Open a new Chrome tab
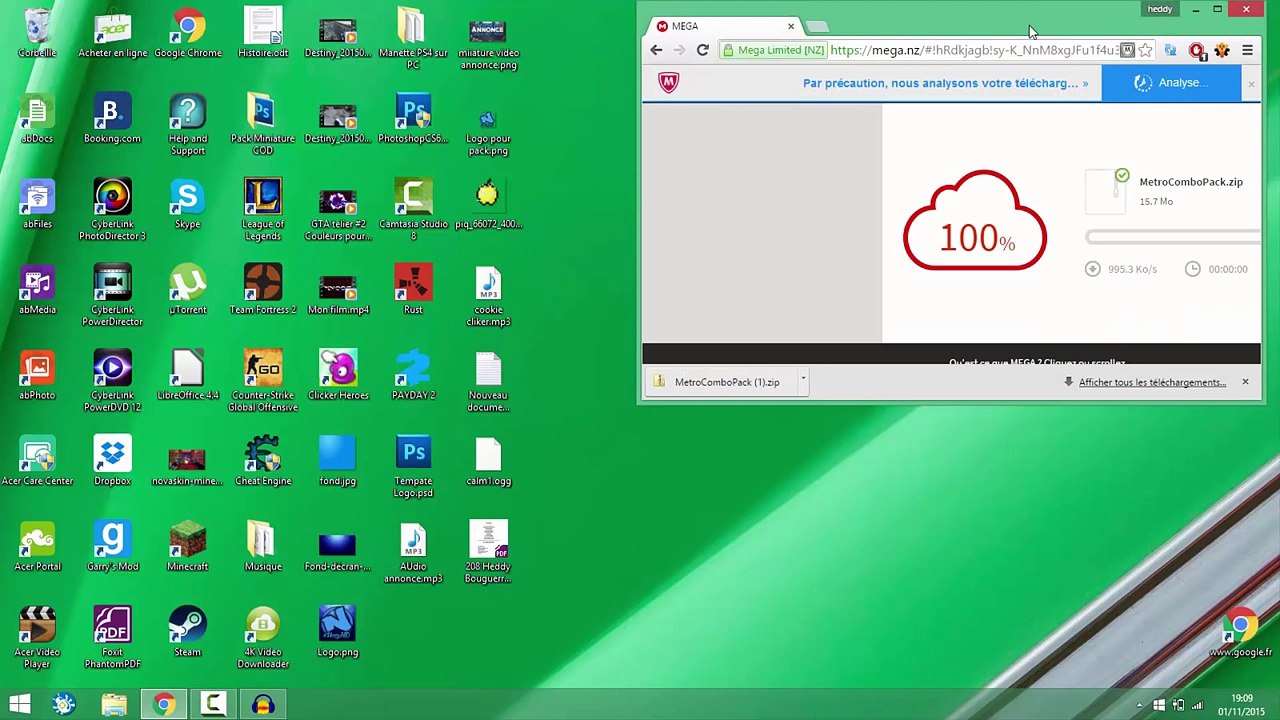The width and height of the screenshot is (1280, 720). coord(818,26)
